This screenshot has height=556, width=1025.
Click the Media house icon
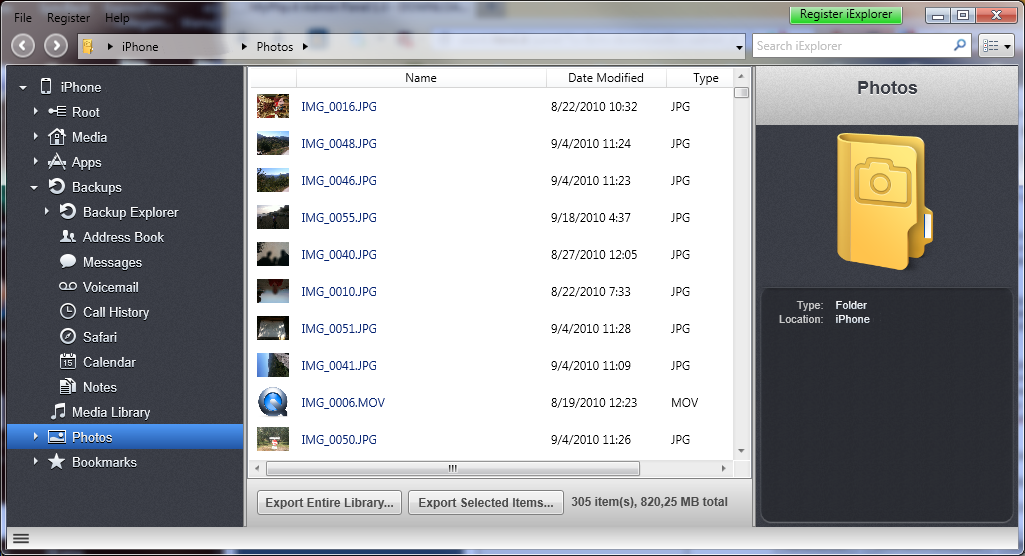click(57, 137)
